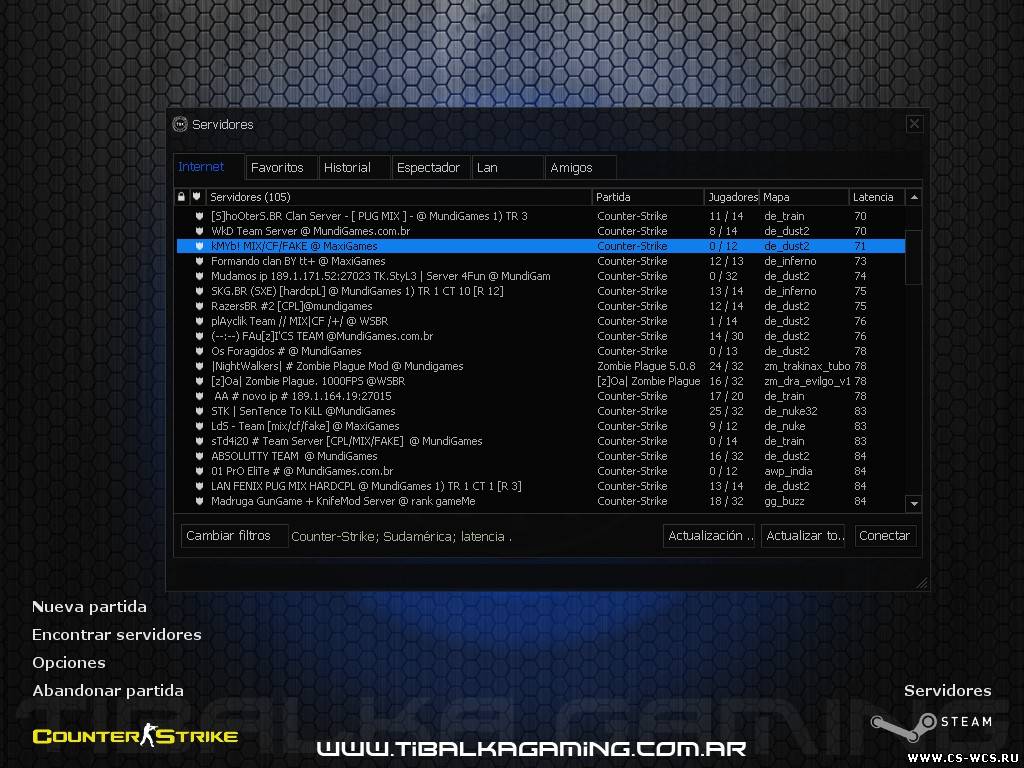Click shield icon of [S]hoOterS.BR Clan Server row
The image size is (1024, 768).
click(200, 216)
